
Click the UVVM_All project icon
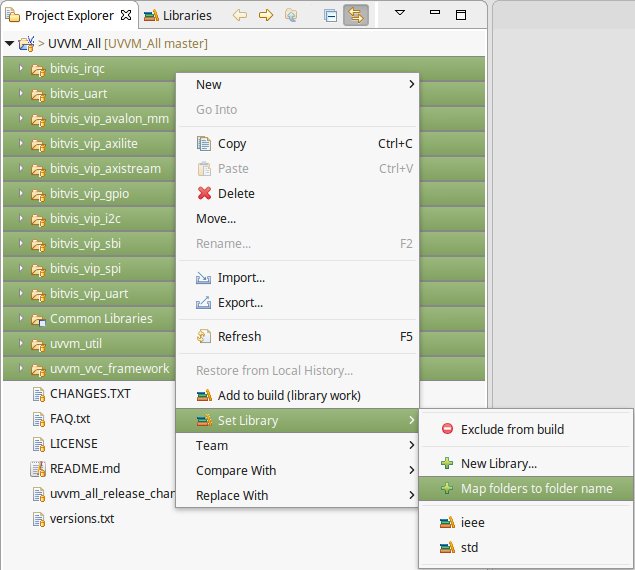[26, 43]
